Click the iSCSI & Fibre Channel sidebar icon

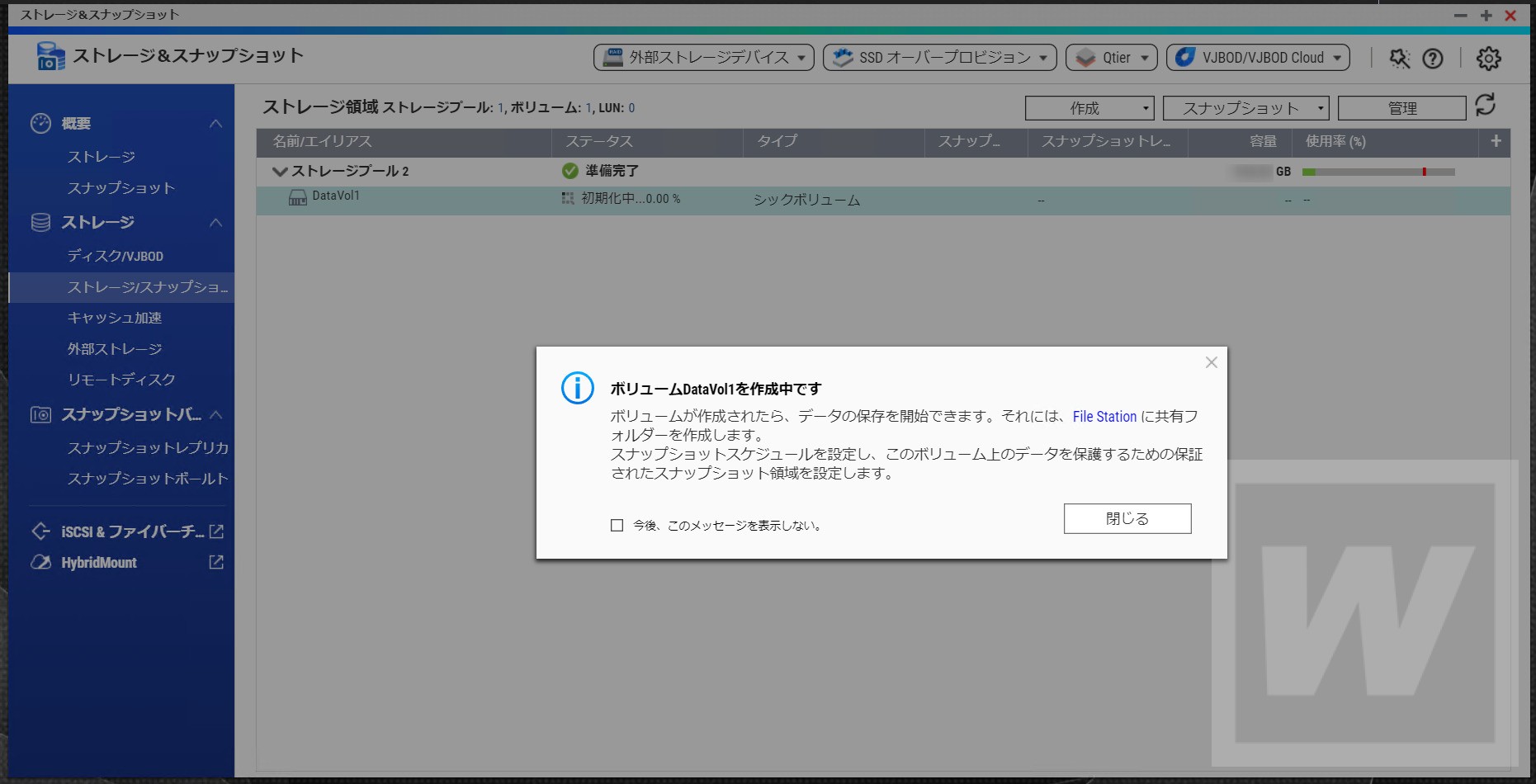(40, 531)
